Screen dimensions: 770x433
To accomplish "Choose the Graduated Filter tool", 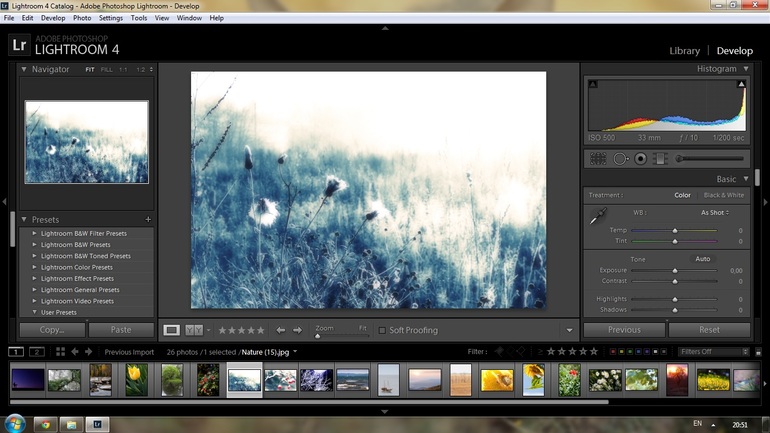I will click(x=660, y=159).
